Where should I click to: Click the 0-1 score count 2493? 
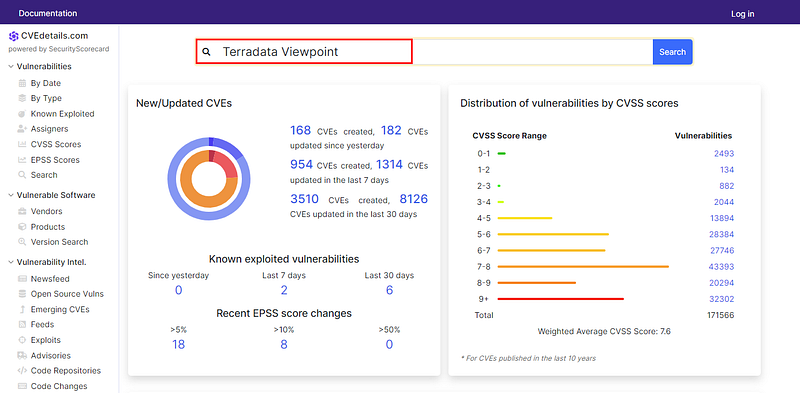[x=724, y=154]
